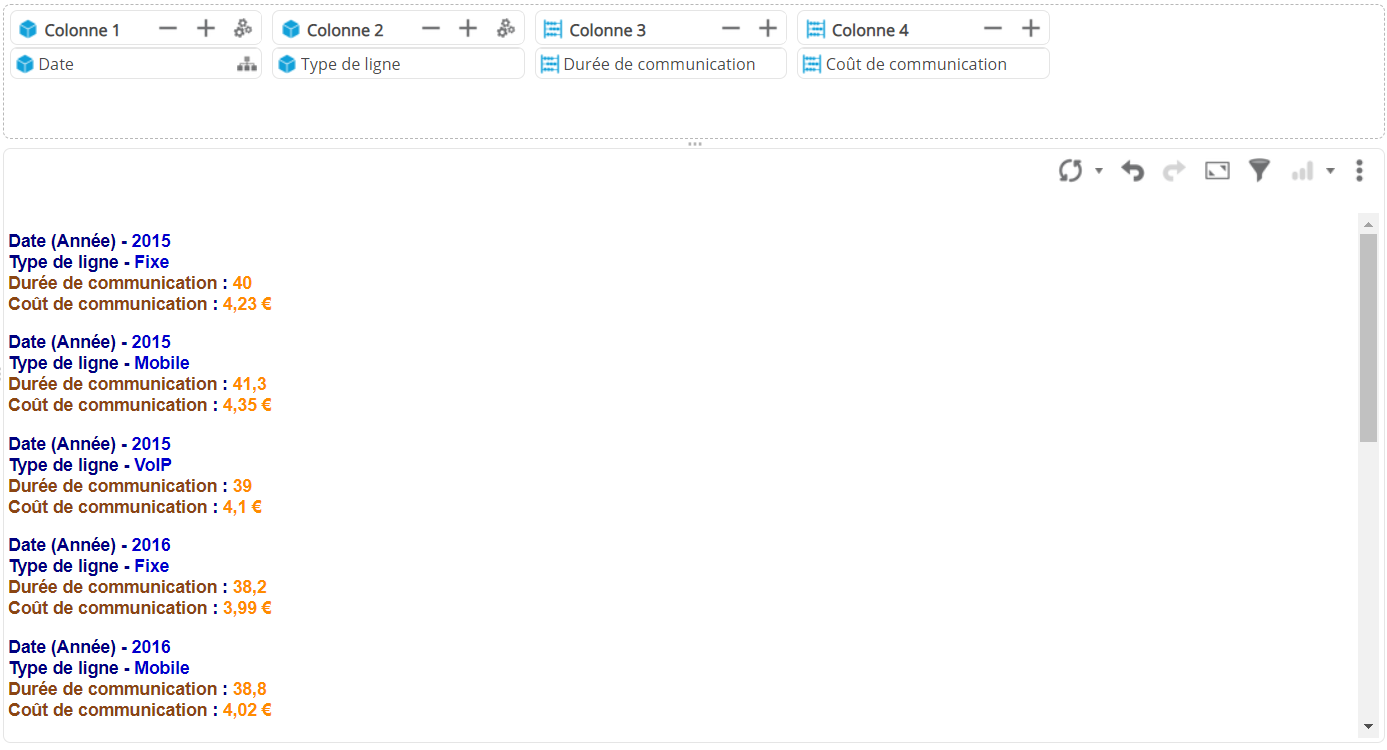1387x750 pixels.
Task: Click the refresh icon in the toolbar
Action: tap(1071, 171)
